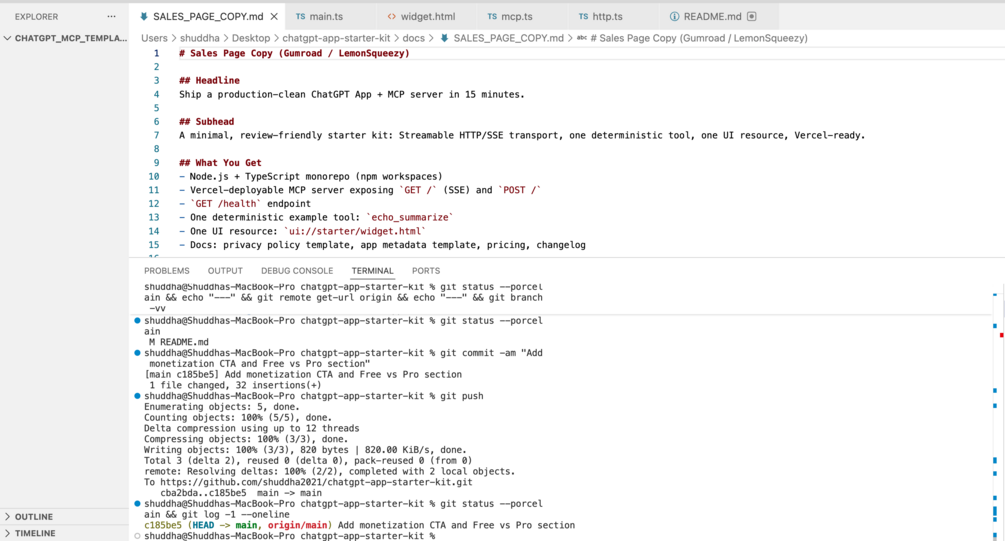Open the '# Sales Page Copy' symbol breadcrumb
Viewport: 1005px width, 541px height.
point(699,38)
